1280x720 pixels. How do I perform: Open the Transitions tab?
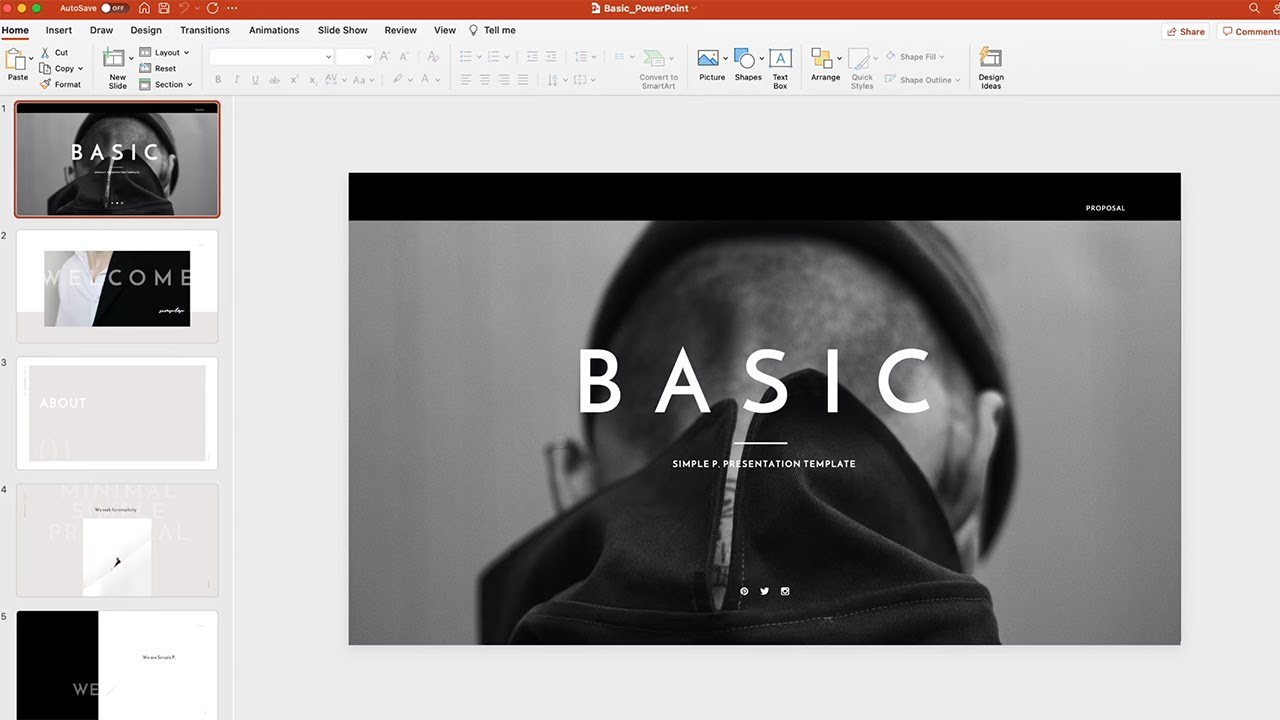[205, 30]
